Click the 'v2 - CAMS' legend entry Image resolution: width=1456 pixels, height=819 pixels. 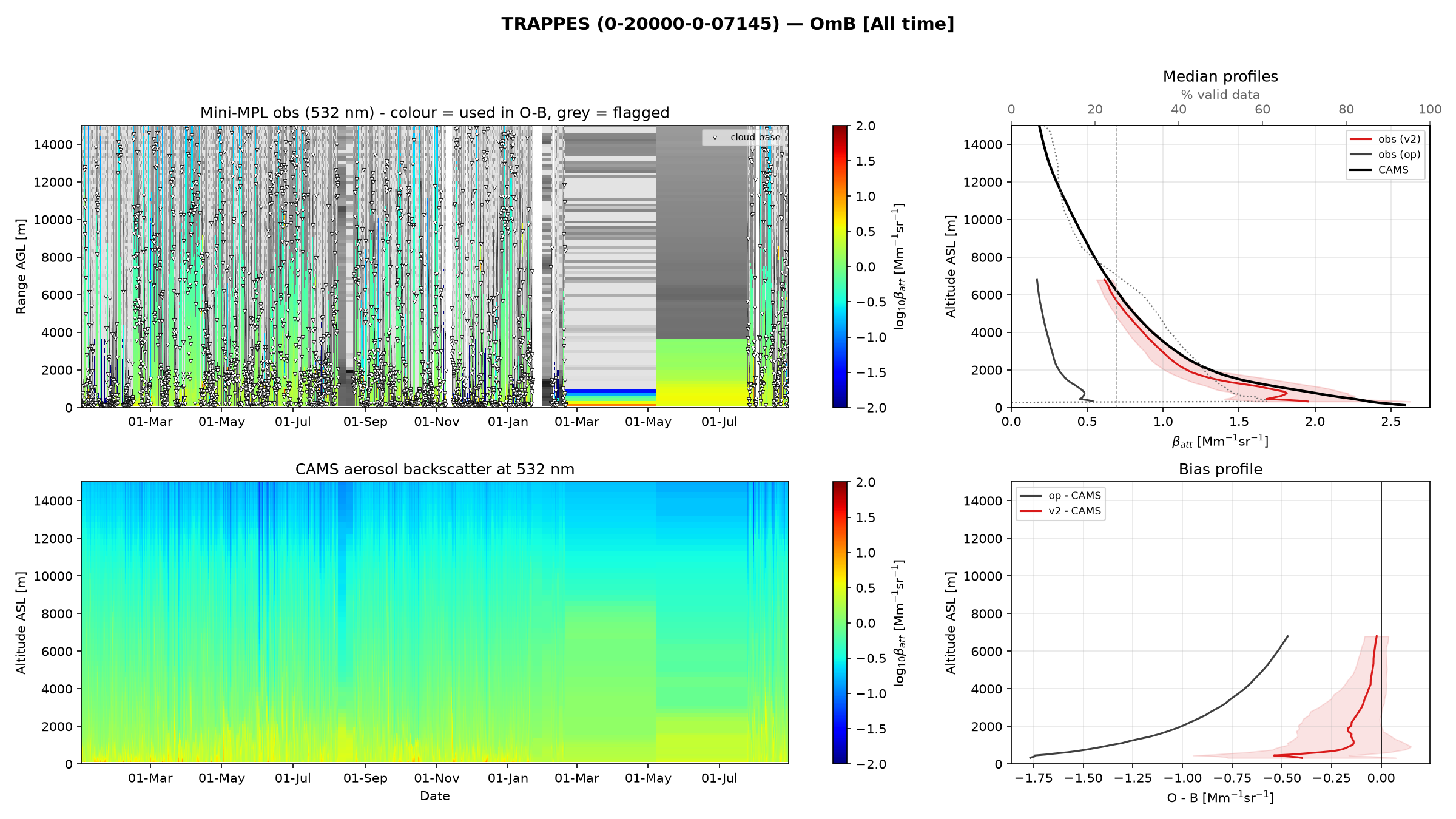click(x=1060, y=511)
